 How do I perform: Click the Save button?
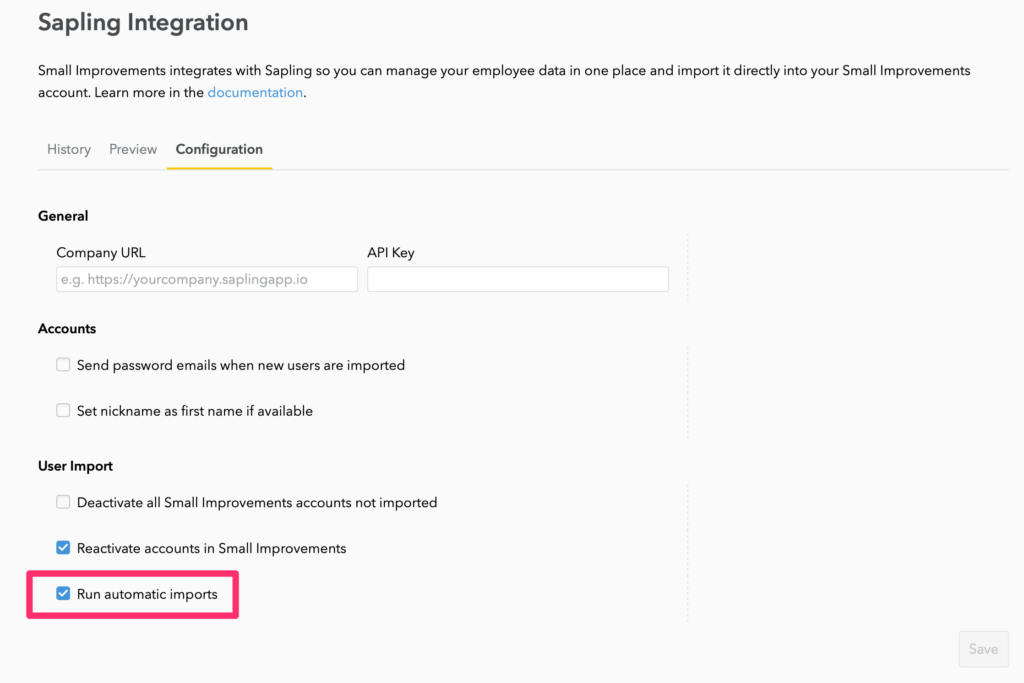click(984, 649)
